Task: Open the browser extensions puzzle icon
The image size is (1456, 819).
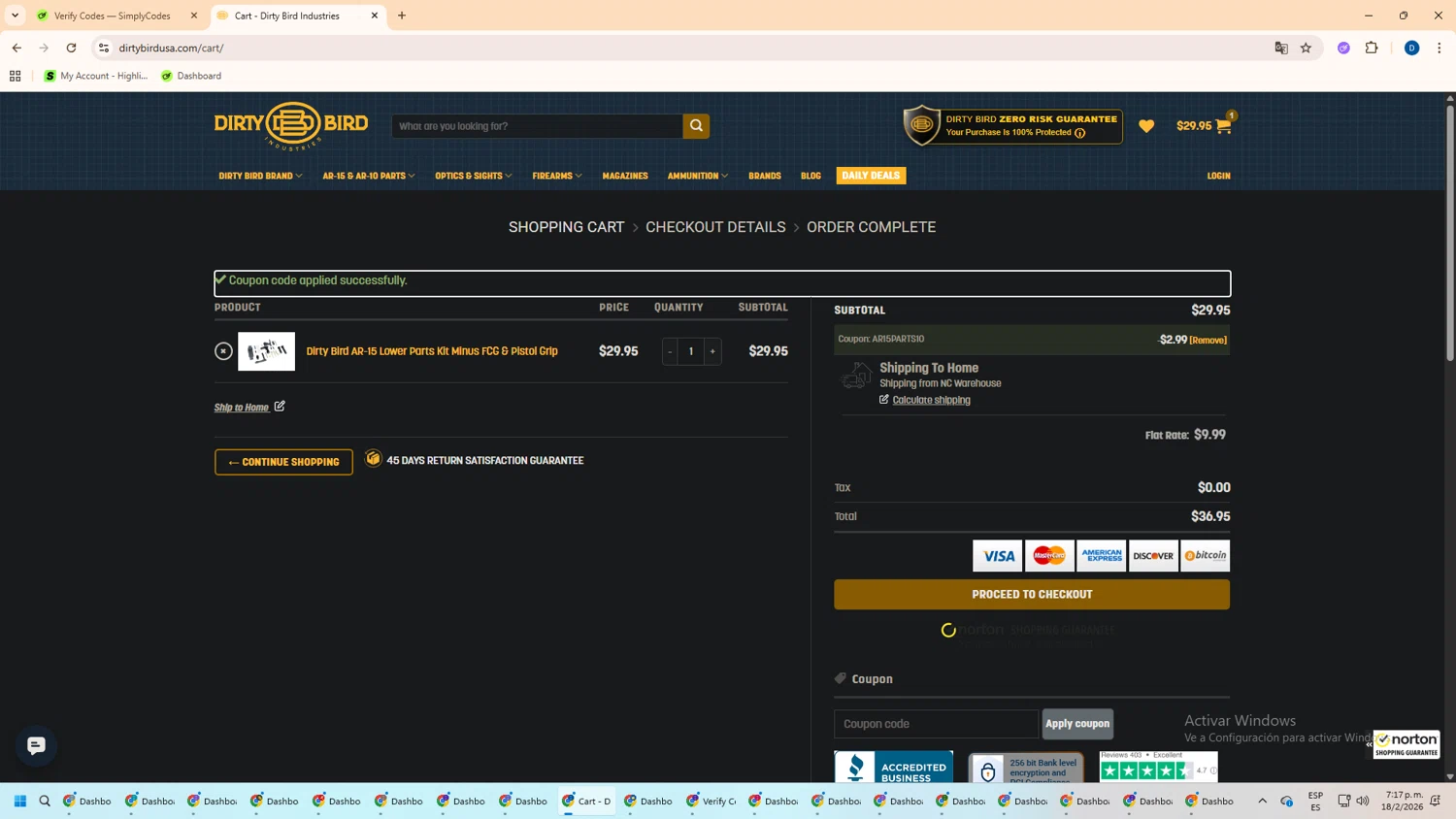Action: pos(1372,48)
